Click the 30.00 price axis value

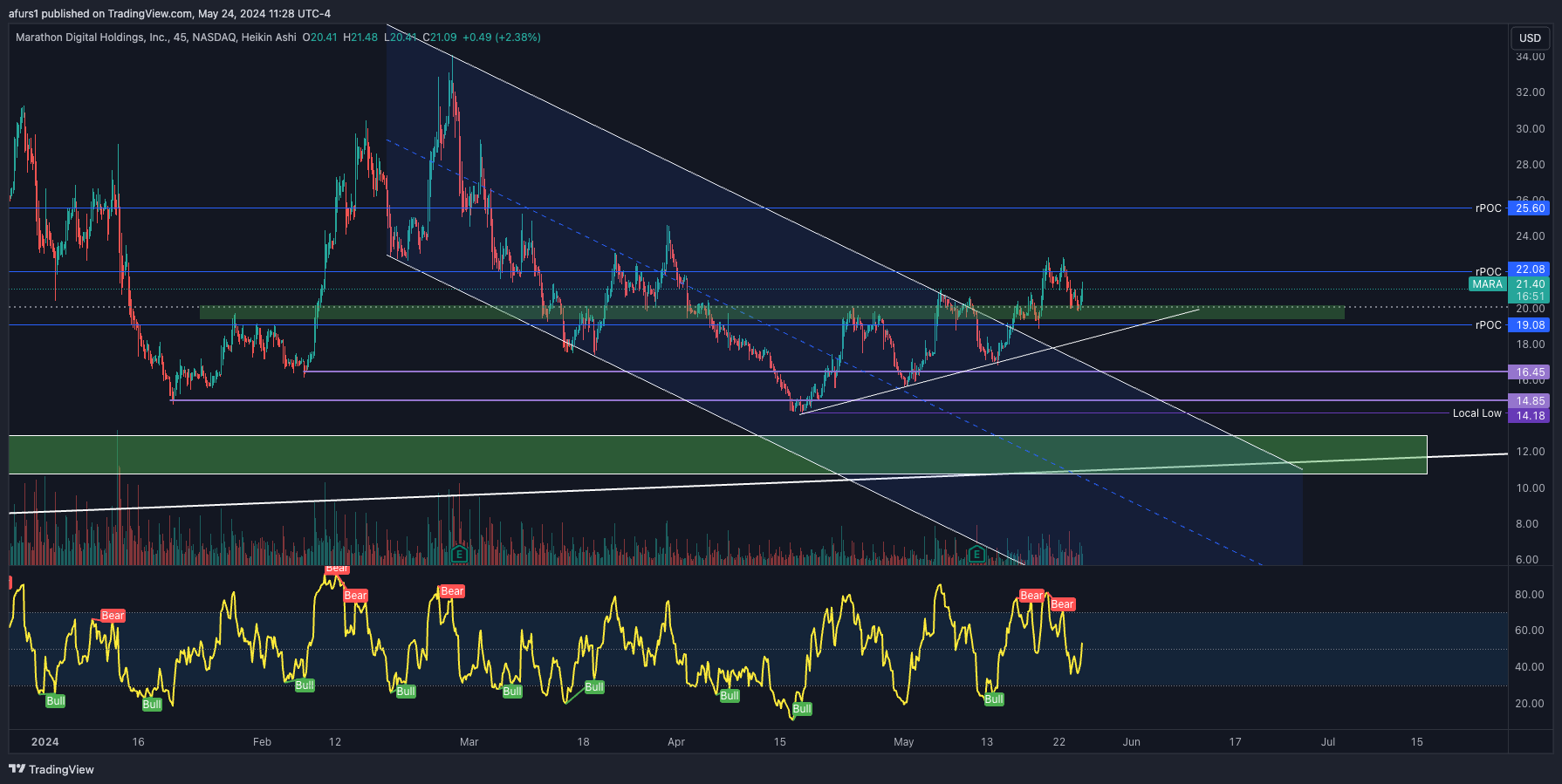click(1530, 129)
